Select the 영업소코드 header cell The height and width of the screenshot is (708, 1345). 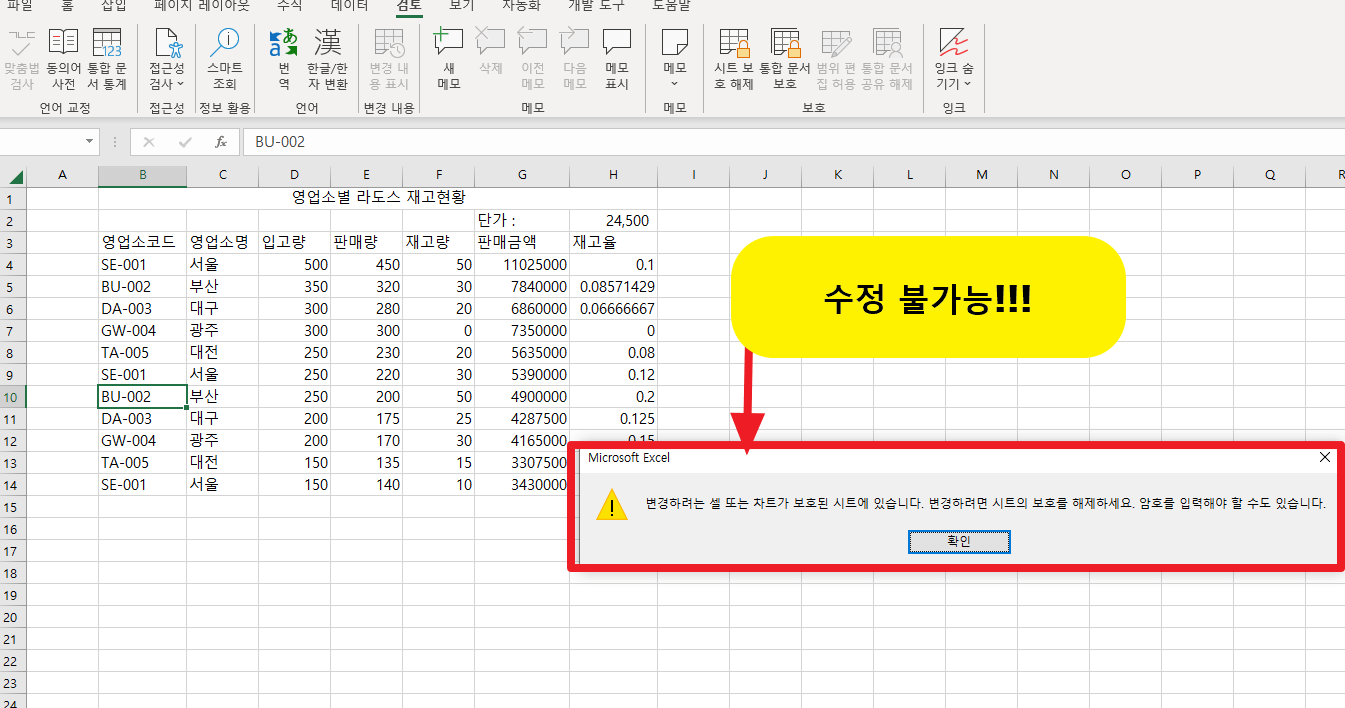(143, 243)
